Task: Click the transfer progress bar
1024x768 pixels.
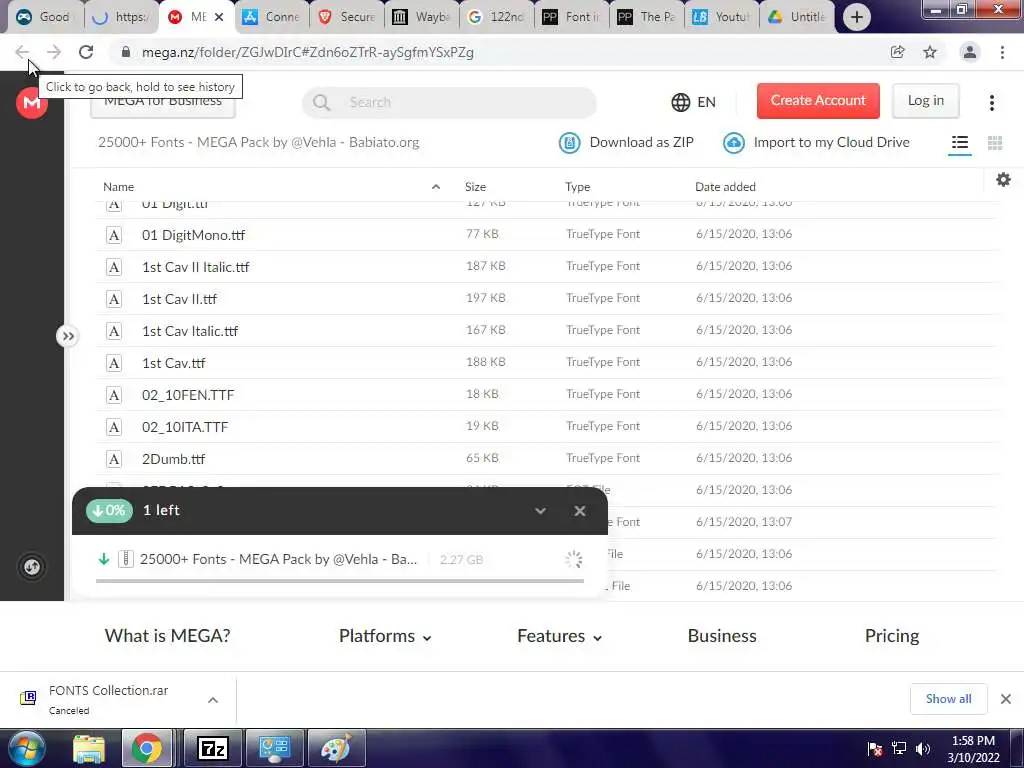Action: click(x=340, y=581)
